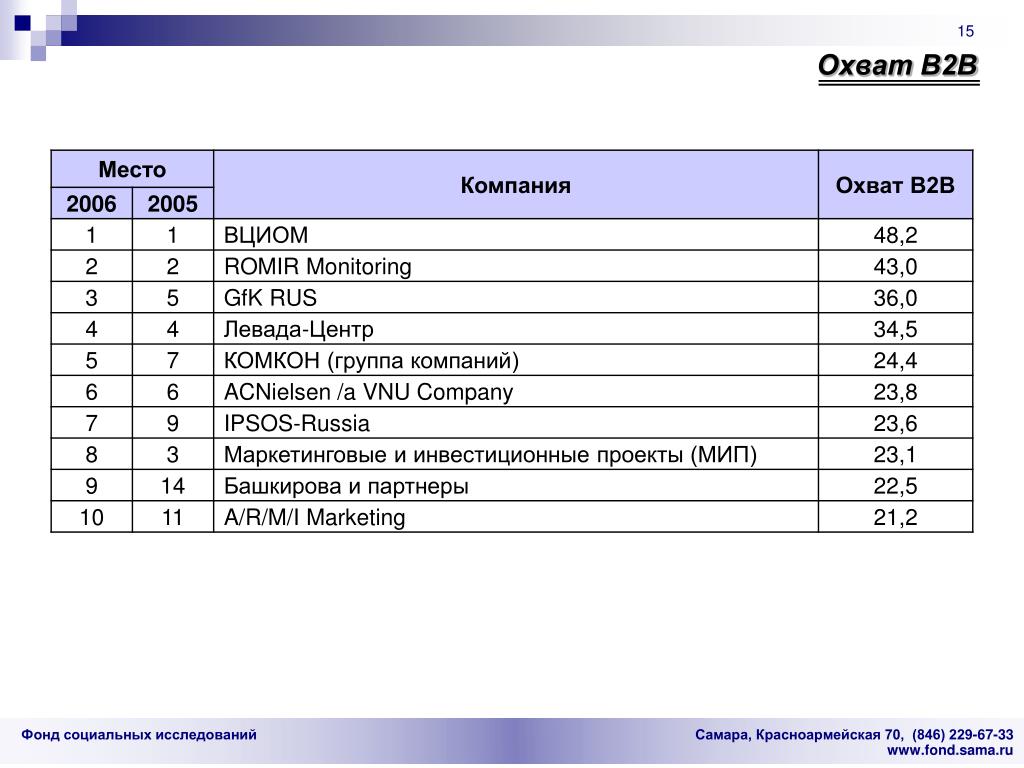
Task: Click 2005 rank 5 in GfK RUS row
Action: tap(172, 298)
